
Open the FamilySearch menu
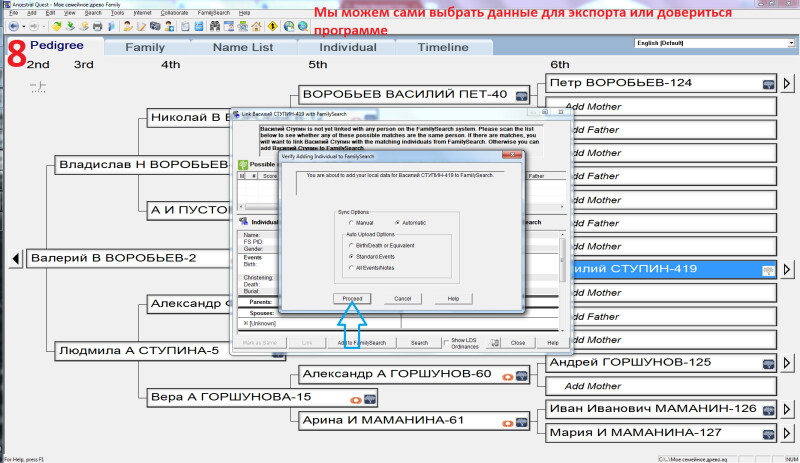214,13
